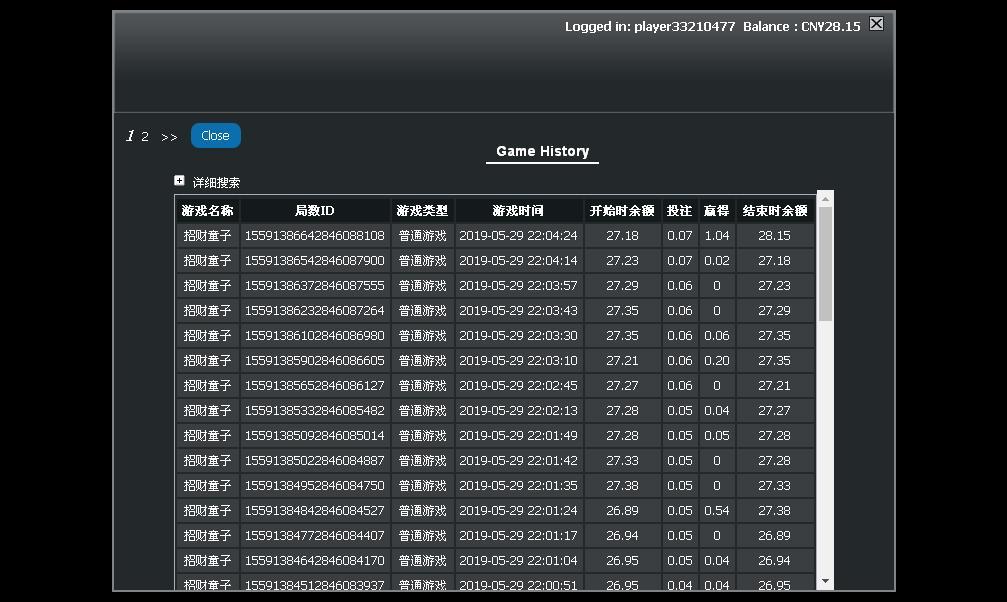Select row with time 22:03:30
The height and width of the screenshot is (602, 1007).
pos(495,335)
